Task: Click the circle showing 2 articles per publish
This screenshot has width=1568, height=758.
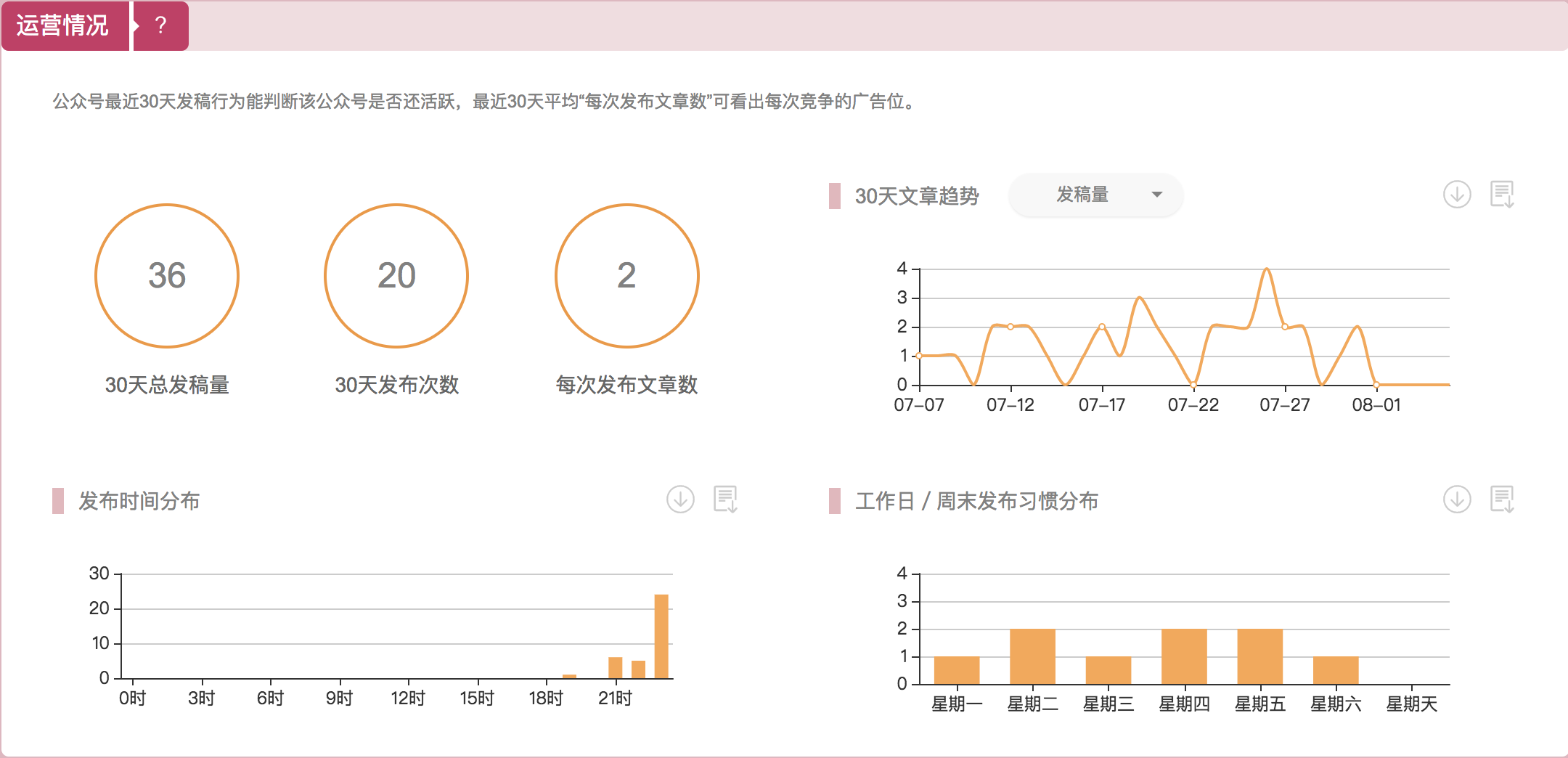Action: (x=626, y=276)
